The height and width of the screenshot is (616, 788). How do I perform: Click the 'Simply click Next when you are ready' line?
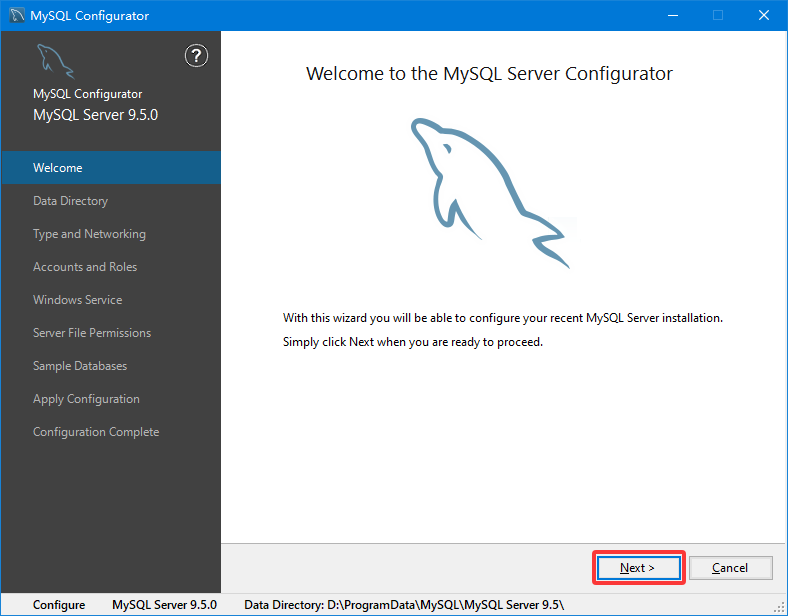pos(413,342)
